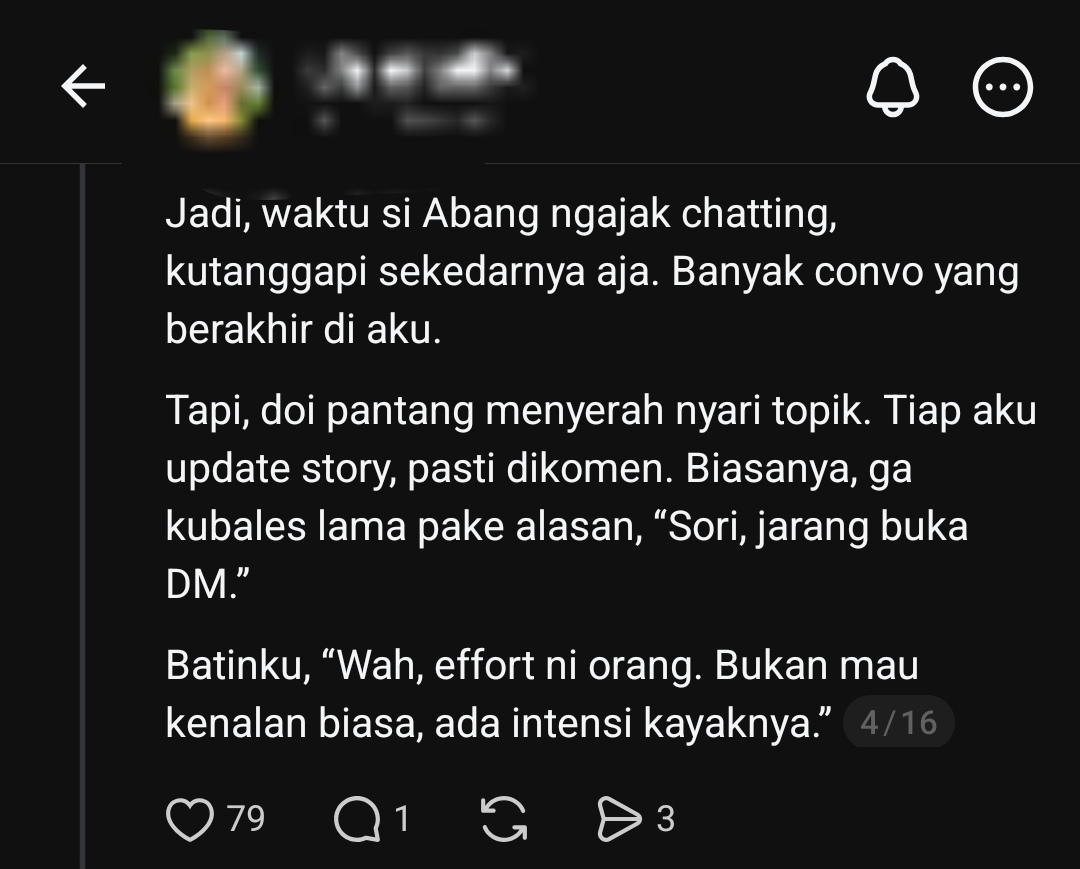Image resolution: width=1080 pixels, height=869 pixels.
Task: Open the blurred profile avatar
Action: click(x=215, y=88)
